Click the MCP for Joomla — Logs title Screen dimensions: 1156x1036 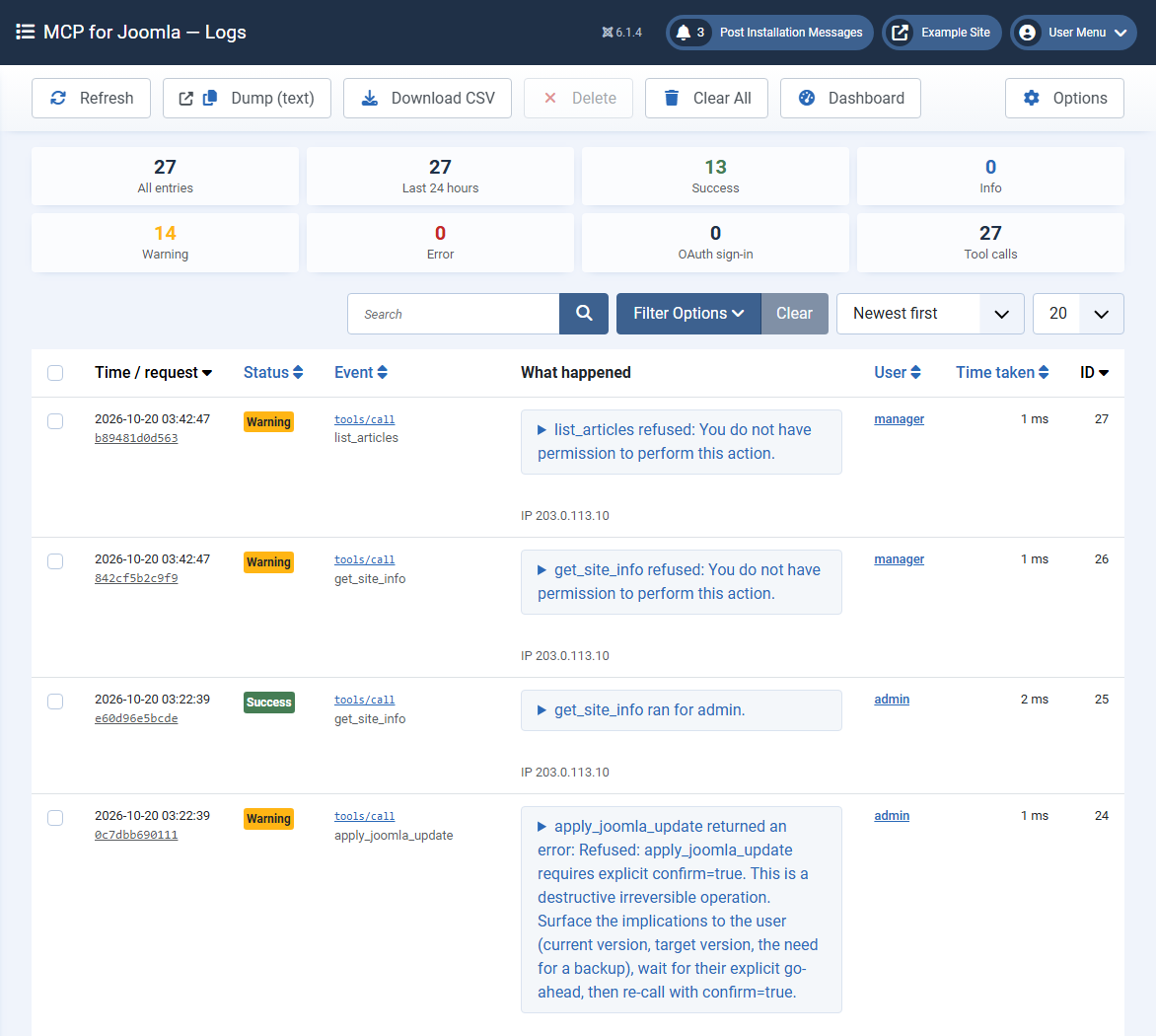pos(144,32)
